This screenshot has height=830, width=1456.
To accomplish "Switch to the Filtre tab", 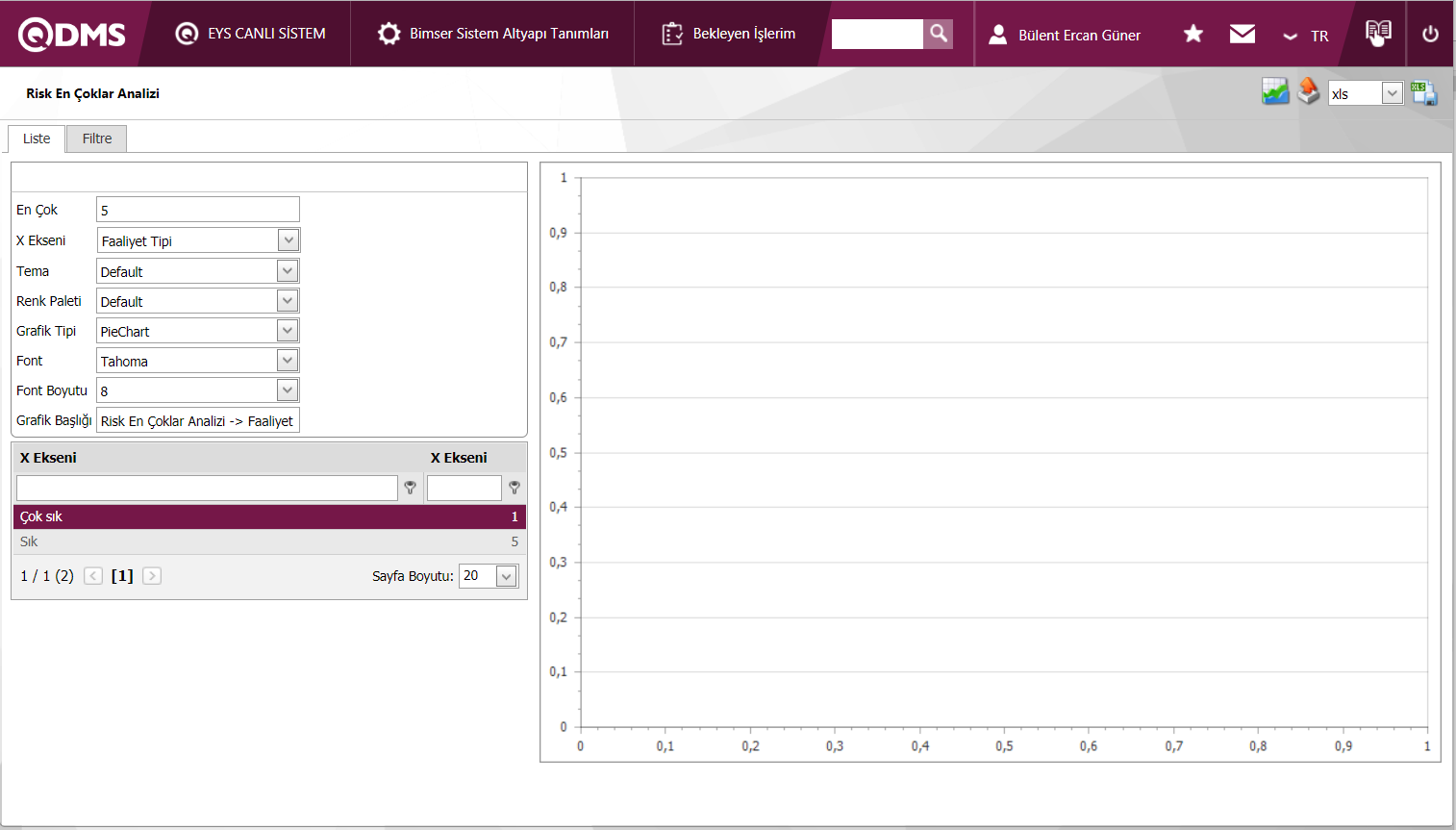I will coord(97,138).
